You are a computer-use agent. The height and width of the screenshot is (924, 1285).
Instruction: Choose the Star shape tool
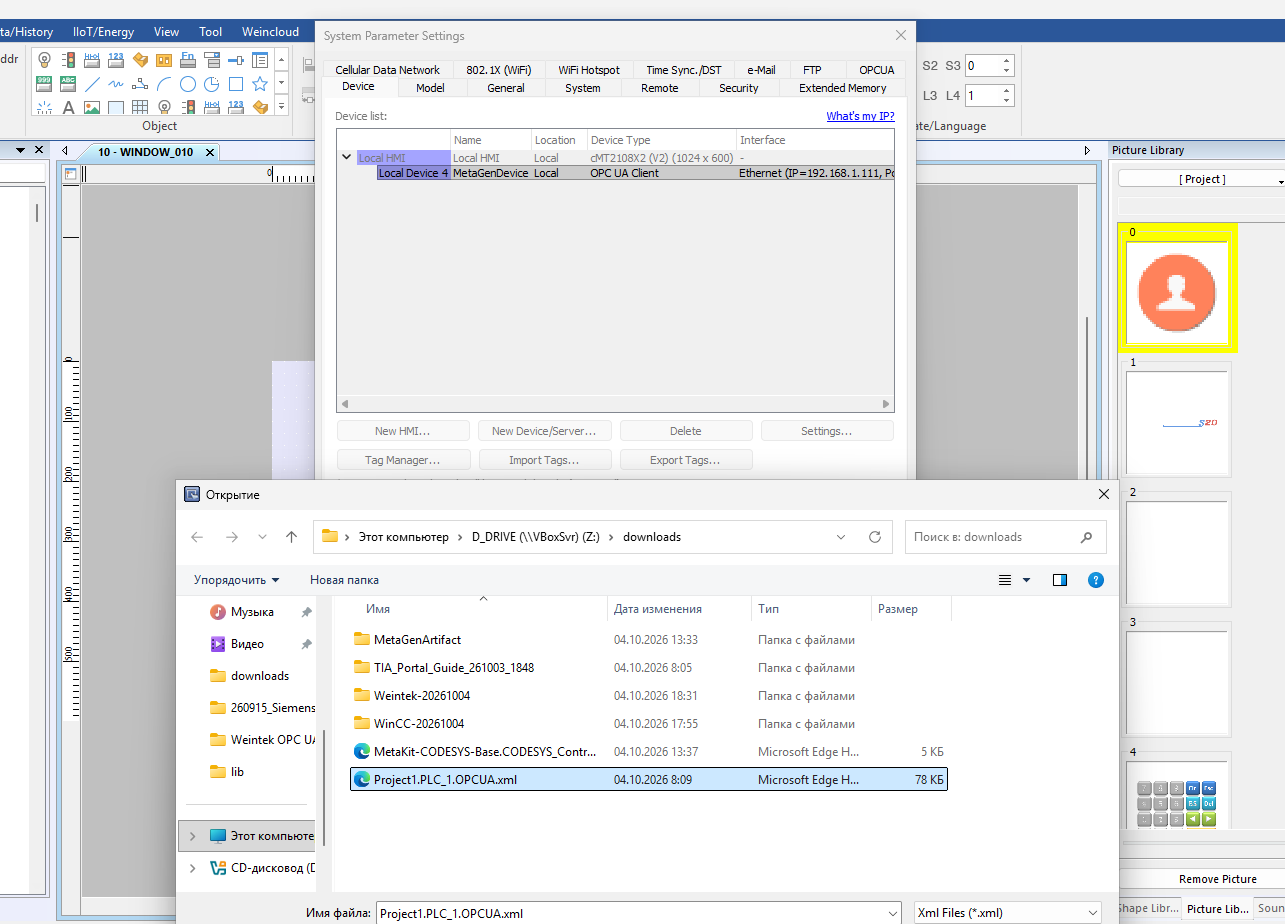click(260, 84)
